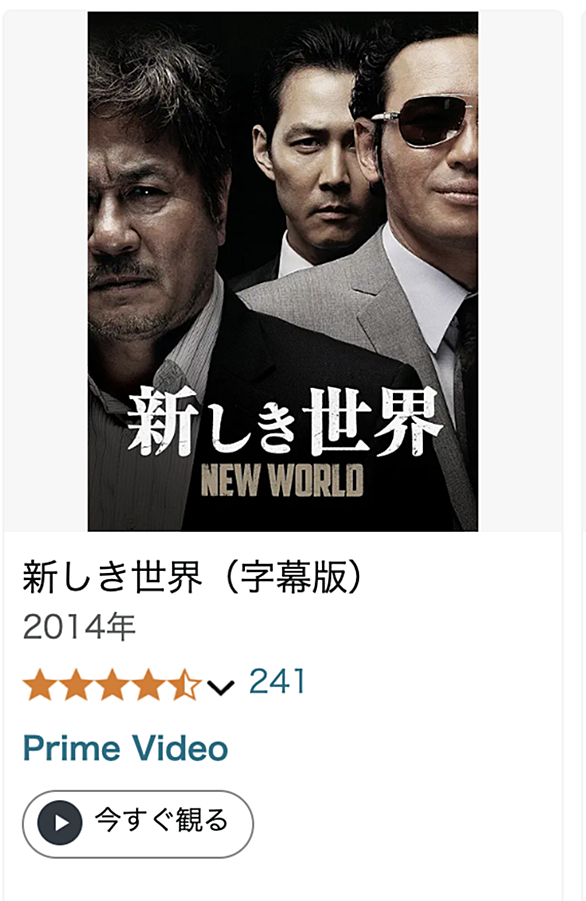The height and width of the screenshot is (901, 586).
Task: Click the white 新しき世界 title on poster
Action: point(284,421)
